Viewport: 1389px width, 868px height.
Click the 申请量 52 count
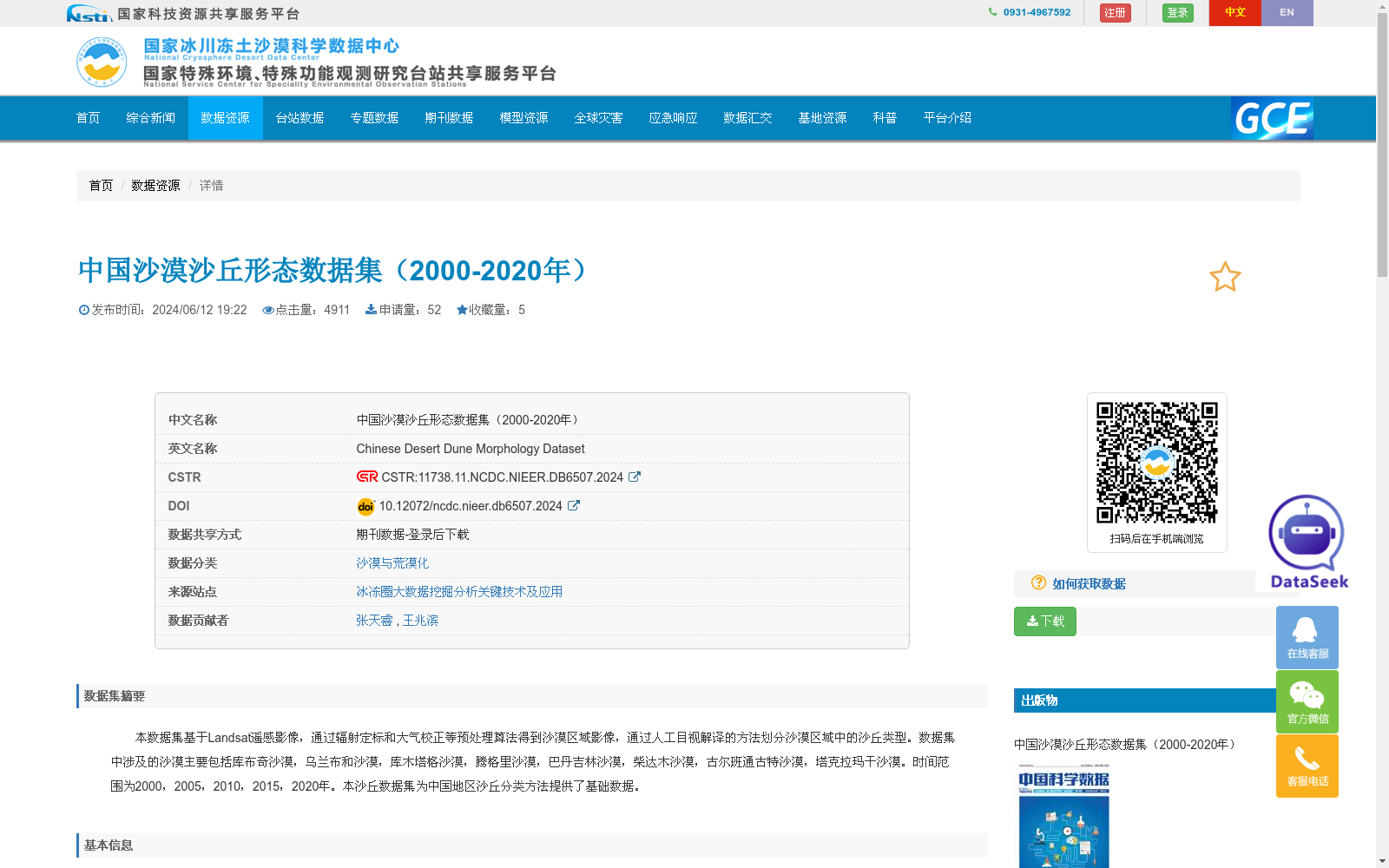point(403,310)
